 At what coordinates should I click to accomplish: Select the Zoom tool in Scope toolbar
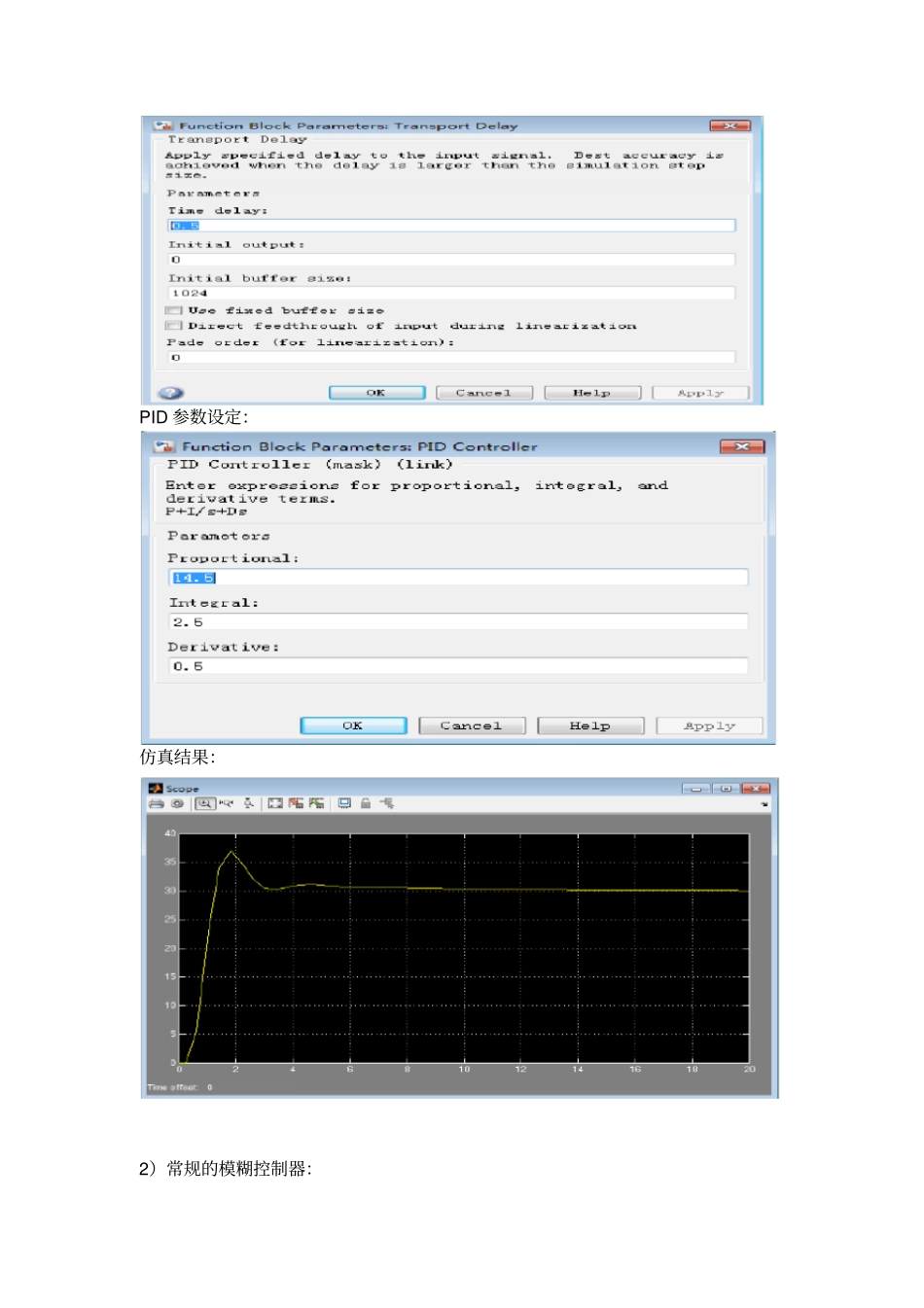tap(204, 803)
